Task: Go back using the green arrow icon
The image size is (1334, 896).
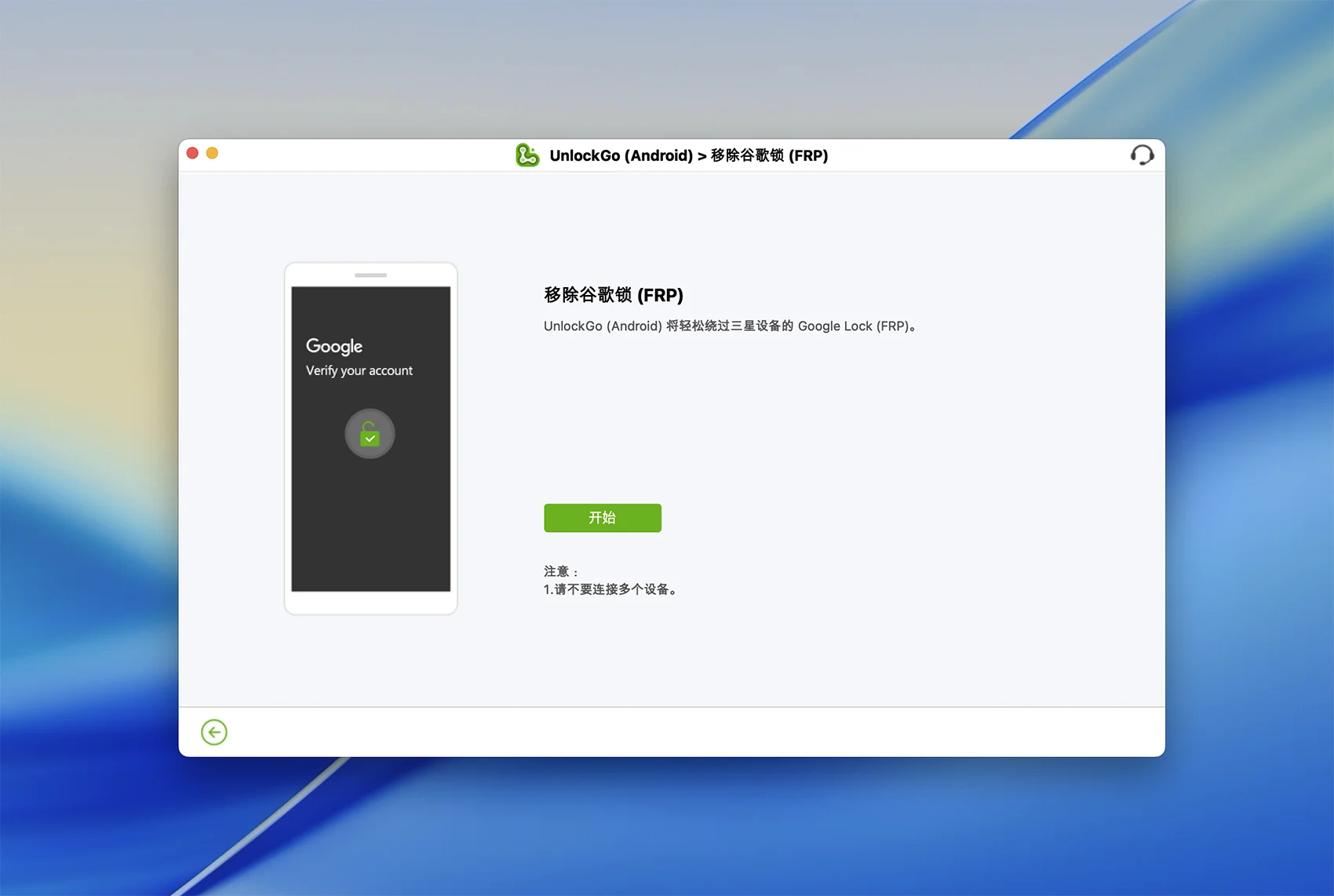Action: [213, 732]
